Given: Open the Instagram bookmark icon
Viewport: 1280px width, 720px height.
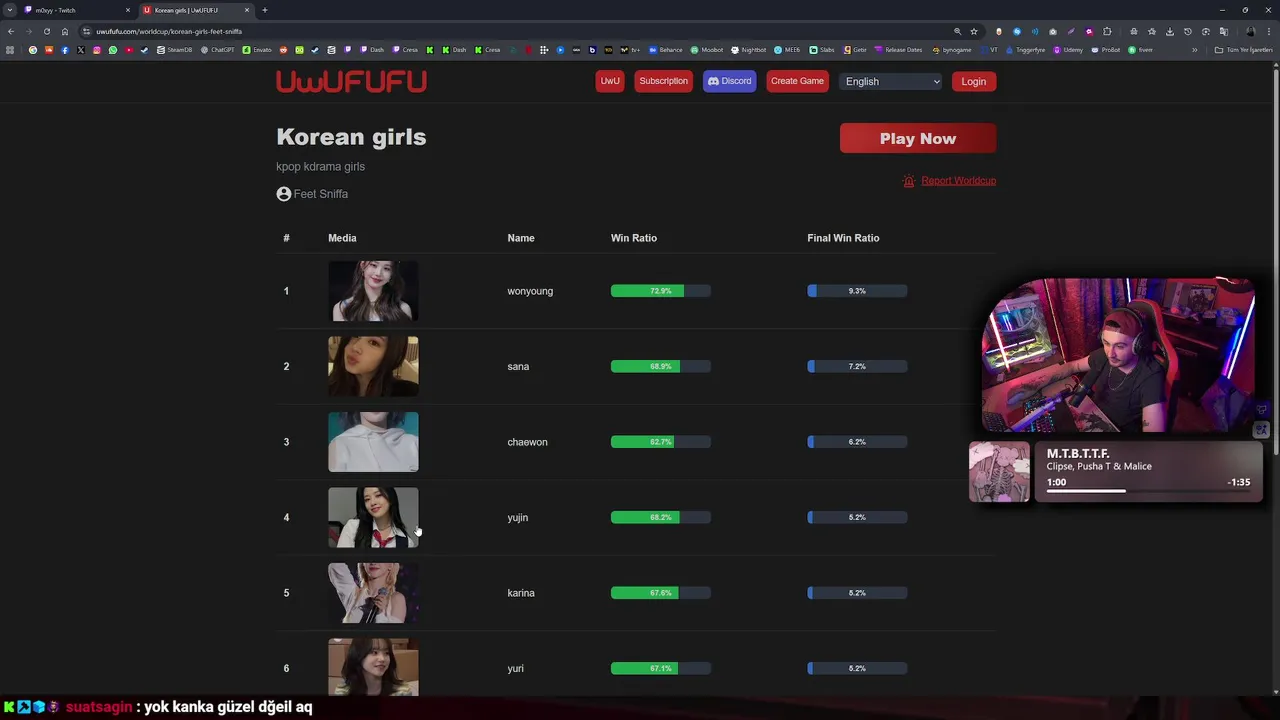Looking at the screenshot, I should point(96,50).
